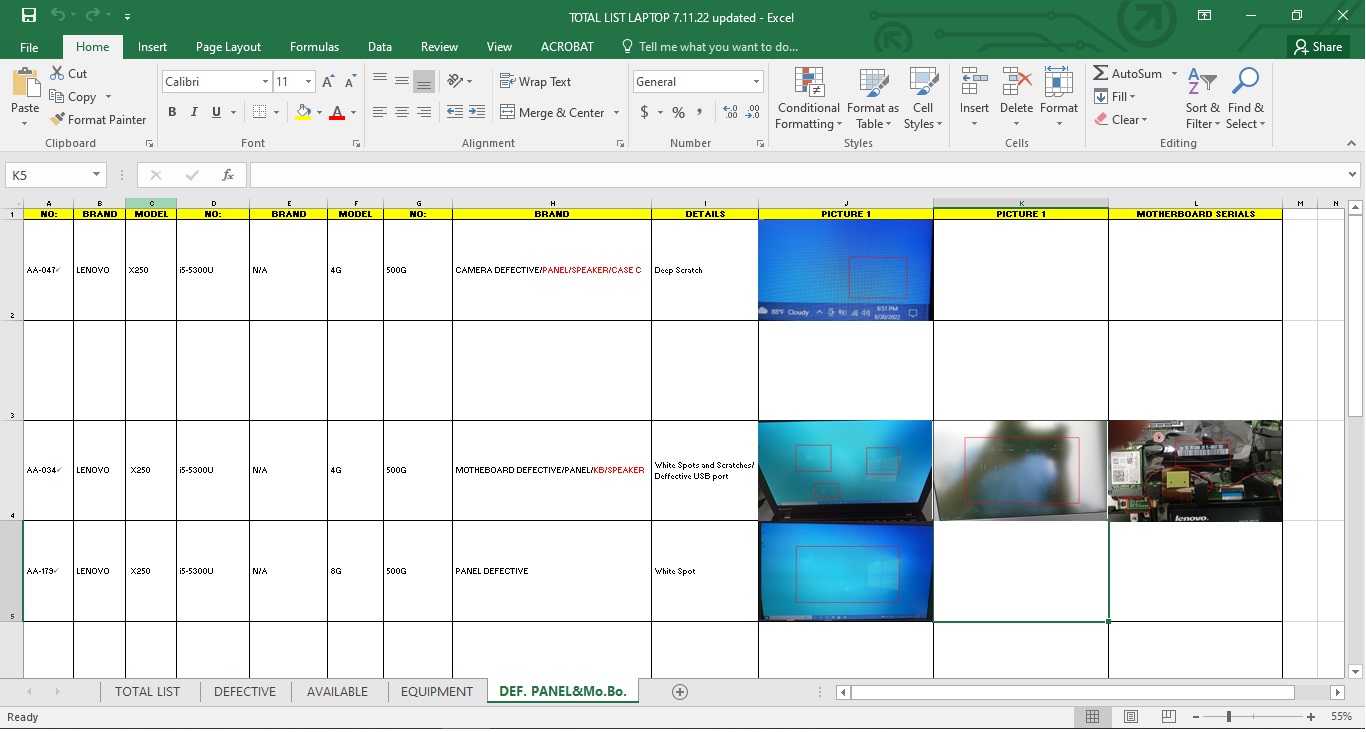The width and height of the screenshot is (1366, 732).
Task: Decrease decimal places
Action: [x=752, y=112]
